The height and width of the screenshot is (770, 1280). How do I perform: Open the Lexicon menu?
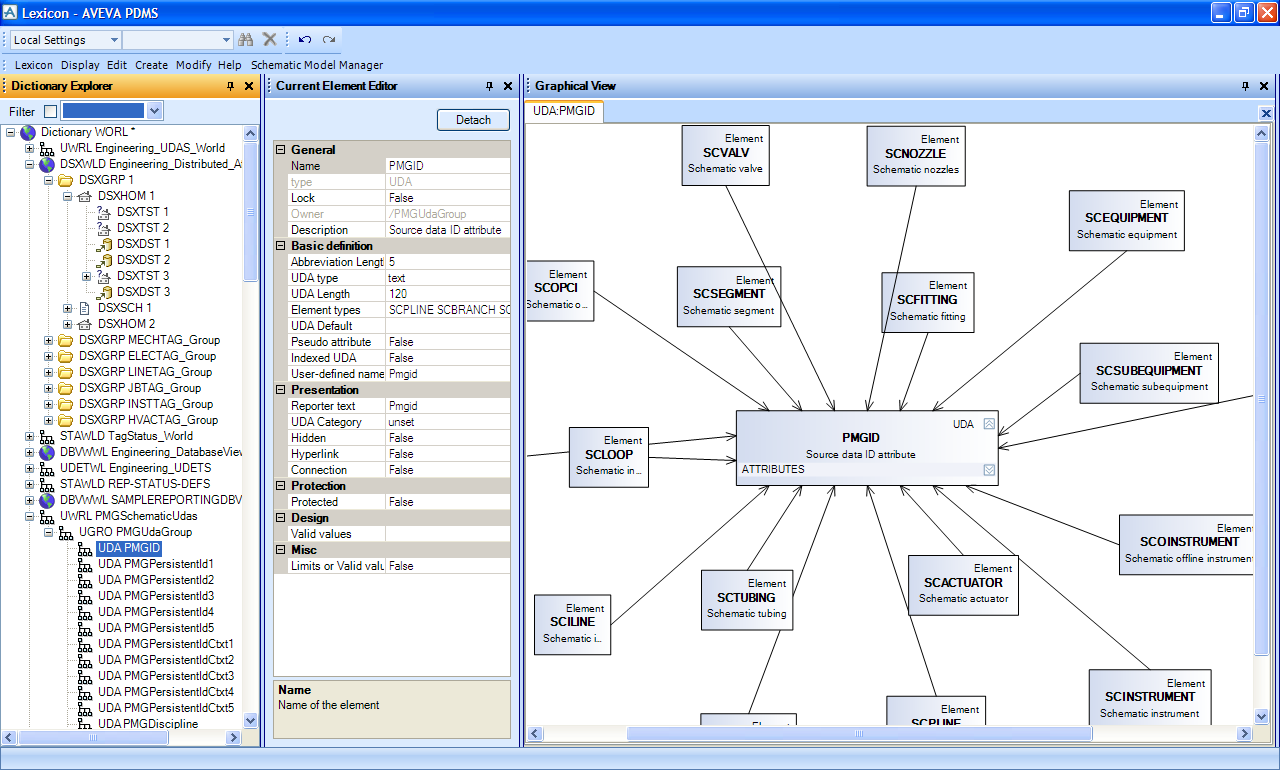(x=34, y=65)
